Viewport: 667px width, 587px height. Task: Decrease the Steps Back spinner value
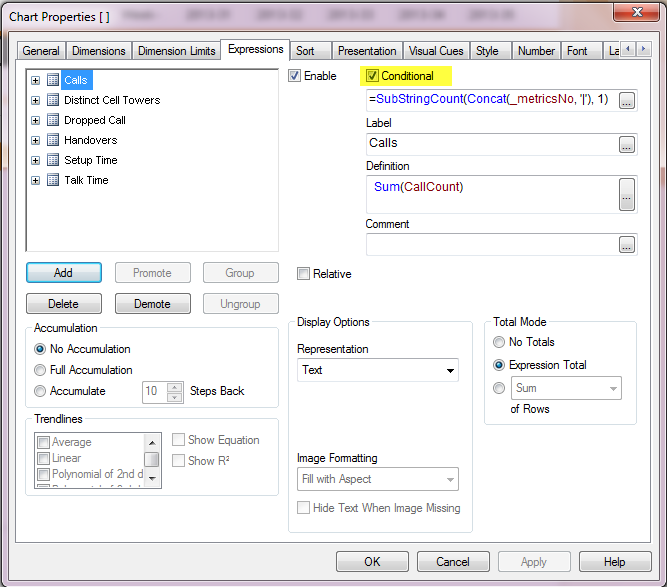click(x=174, y=398)
